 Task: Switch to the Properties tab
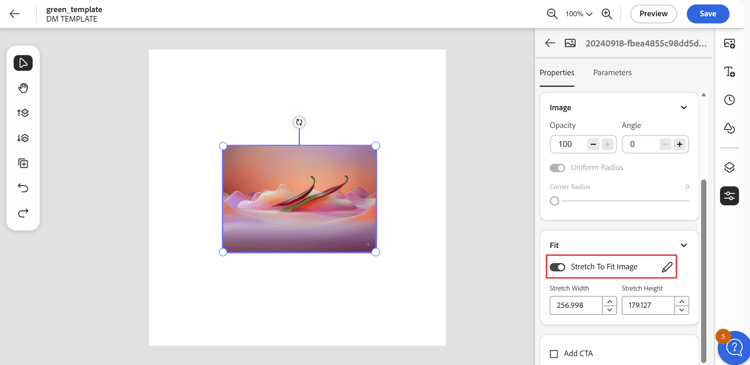click(x=557, y=73)
